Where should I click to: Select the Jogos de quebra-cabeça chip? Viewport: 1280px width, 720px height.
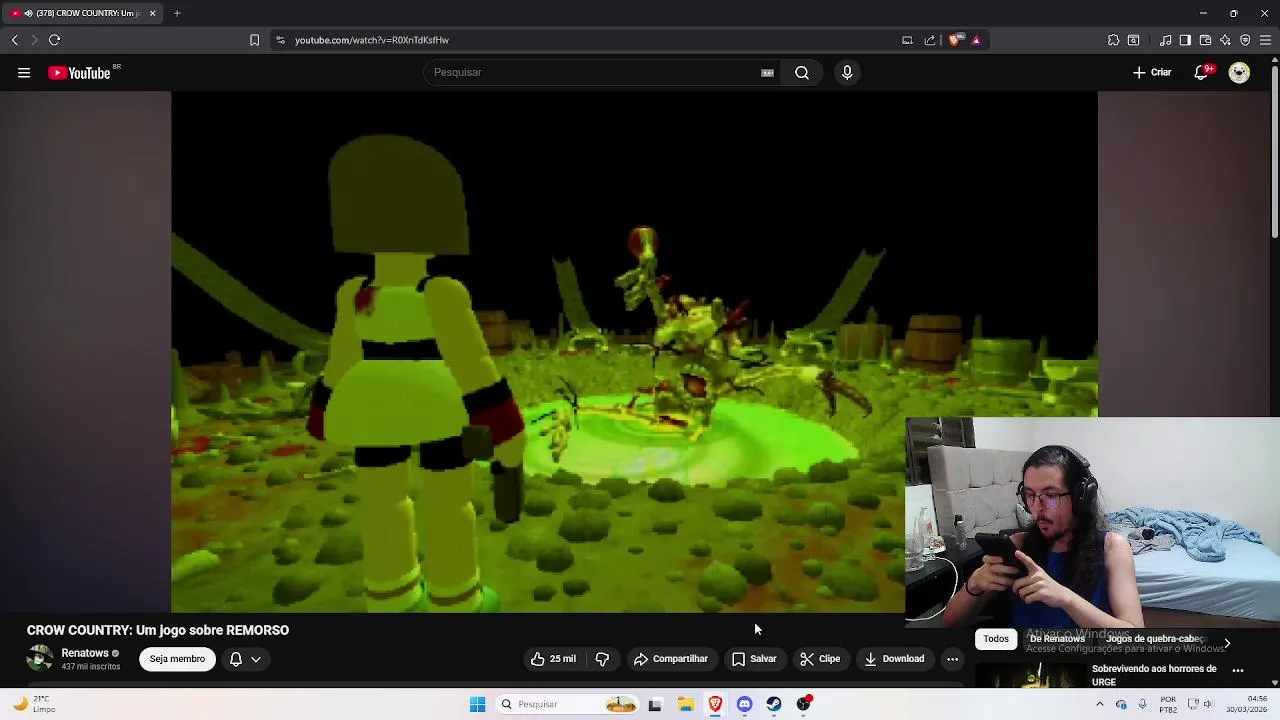tap(1158, 639)
